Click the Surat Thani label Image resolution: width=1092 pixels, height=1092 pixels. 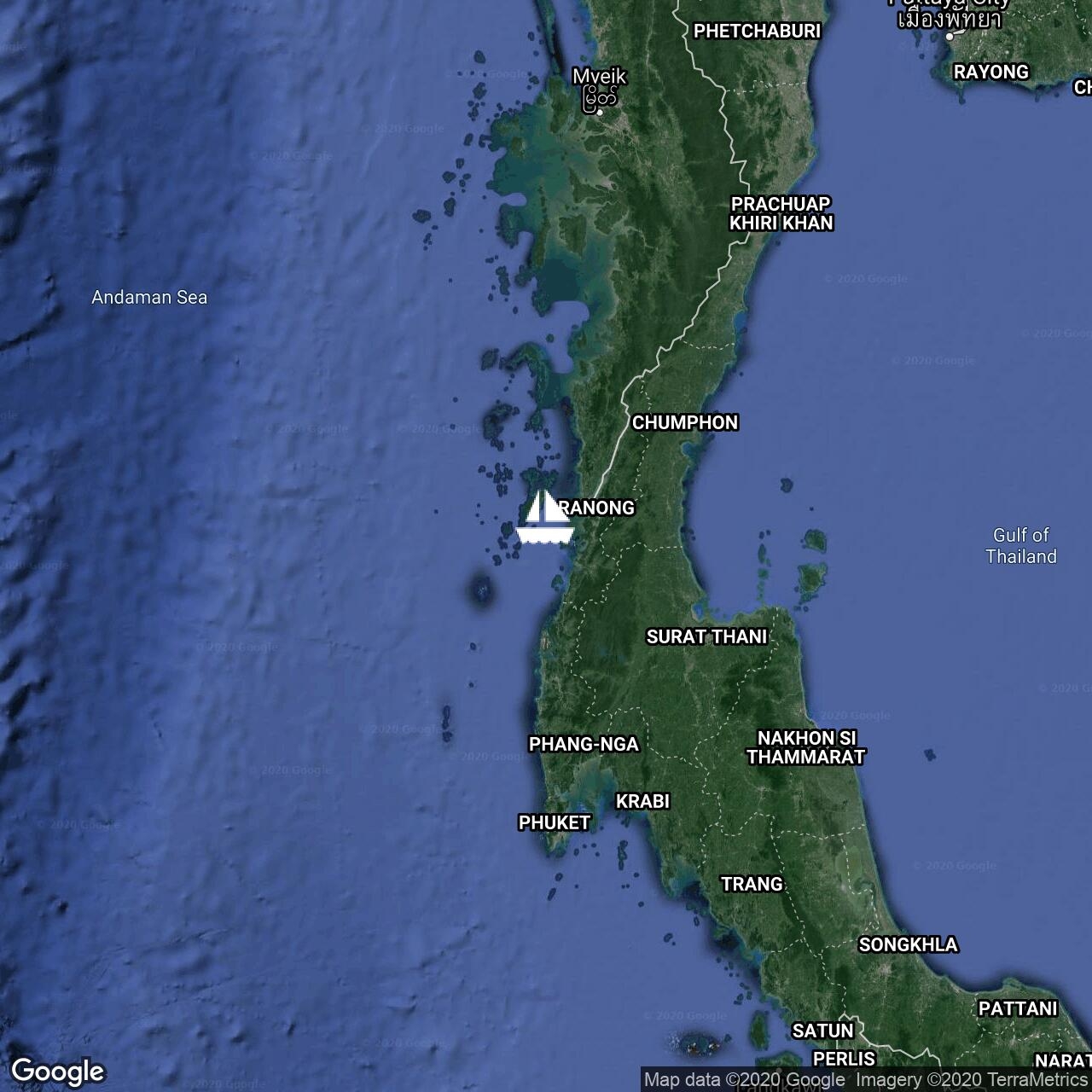tap(706, 636)
